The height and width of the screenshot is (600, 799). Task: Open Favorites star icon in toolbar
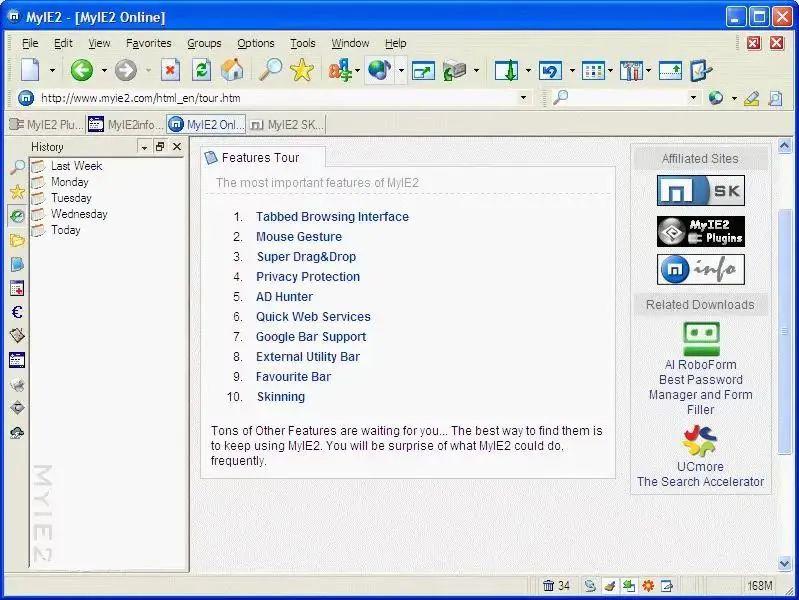(x=301, y=70)
